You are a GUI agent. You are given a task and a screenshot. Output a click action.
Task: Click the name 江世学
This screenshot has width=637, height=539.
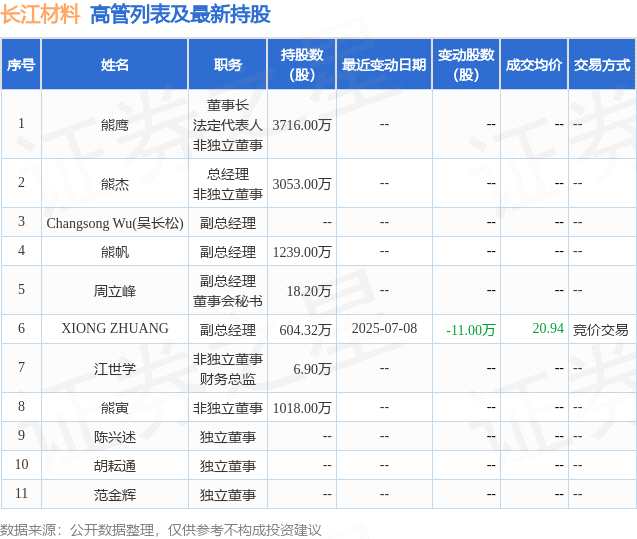tap(115, 369)
